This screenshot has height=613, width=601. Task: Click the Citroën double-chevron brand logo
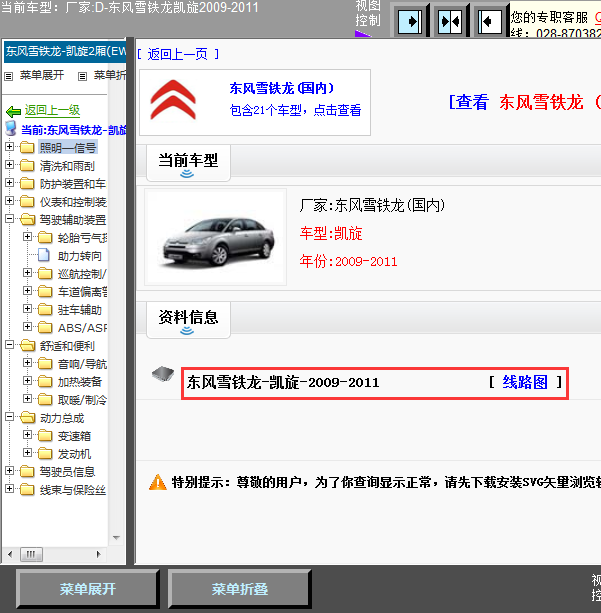click(174, 100)
